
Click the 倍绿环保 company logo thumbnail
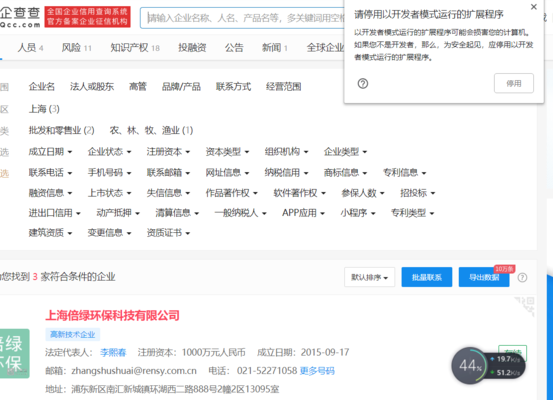tap(14, 353)
